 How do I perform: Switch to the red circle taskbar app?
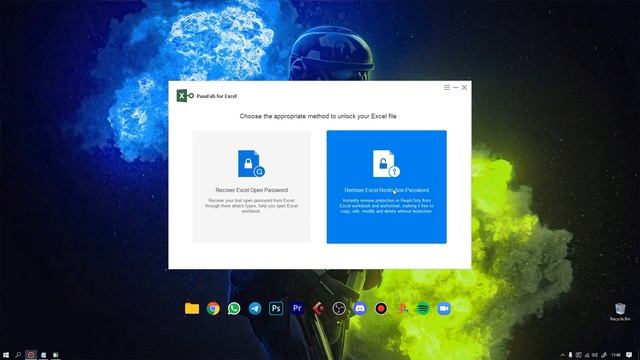tap(31, 355)
